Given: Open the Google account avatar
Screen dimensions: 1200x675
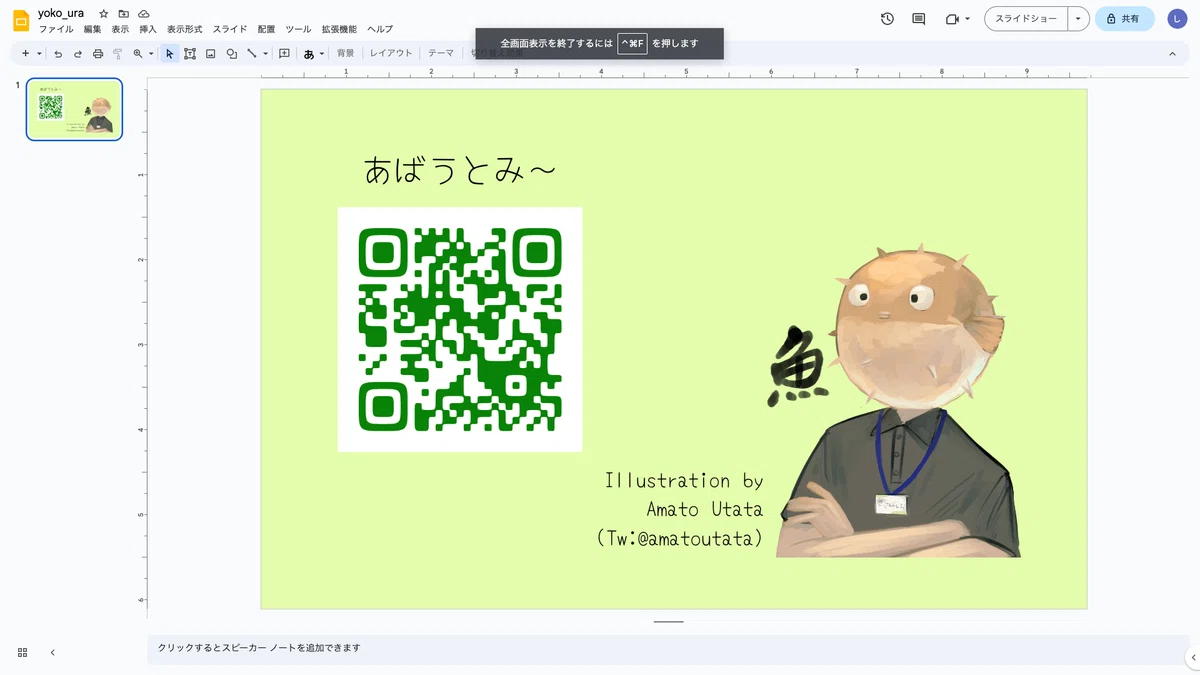Looking at the screenshot, I should click(1177, 19).
